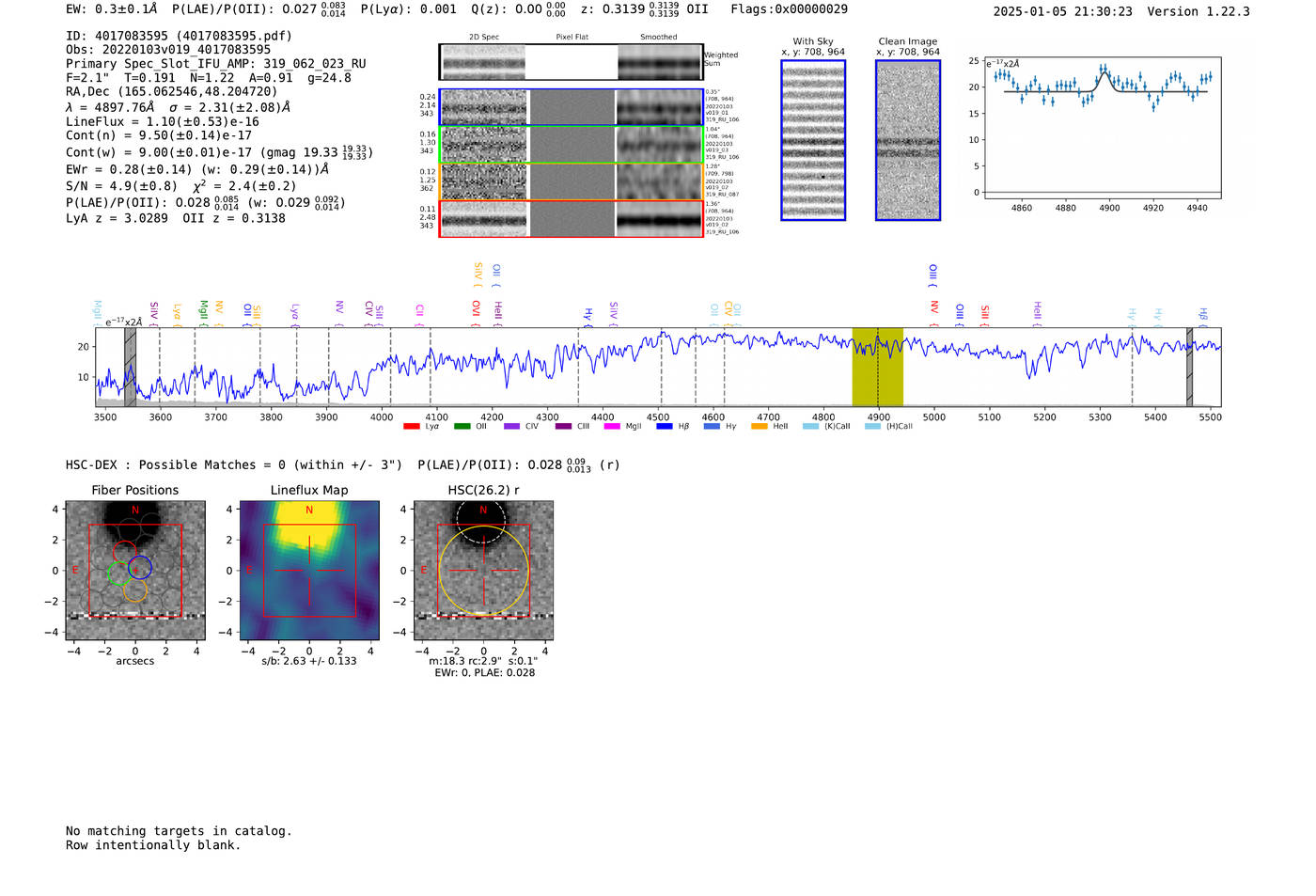Image resolution: width=1316 pixels, height=896 pixels.
Task: Click the red Lyα legend swatch
Action: click(411, 426)
